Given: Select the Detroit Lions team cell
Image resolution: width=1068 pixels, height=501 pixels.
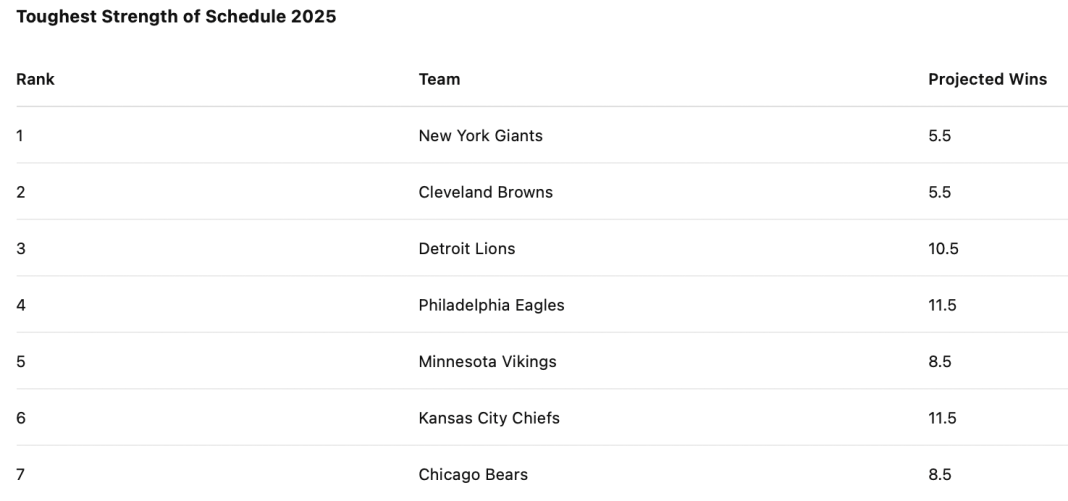Looking at the screenshot, I should point(467,248).
